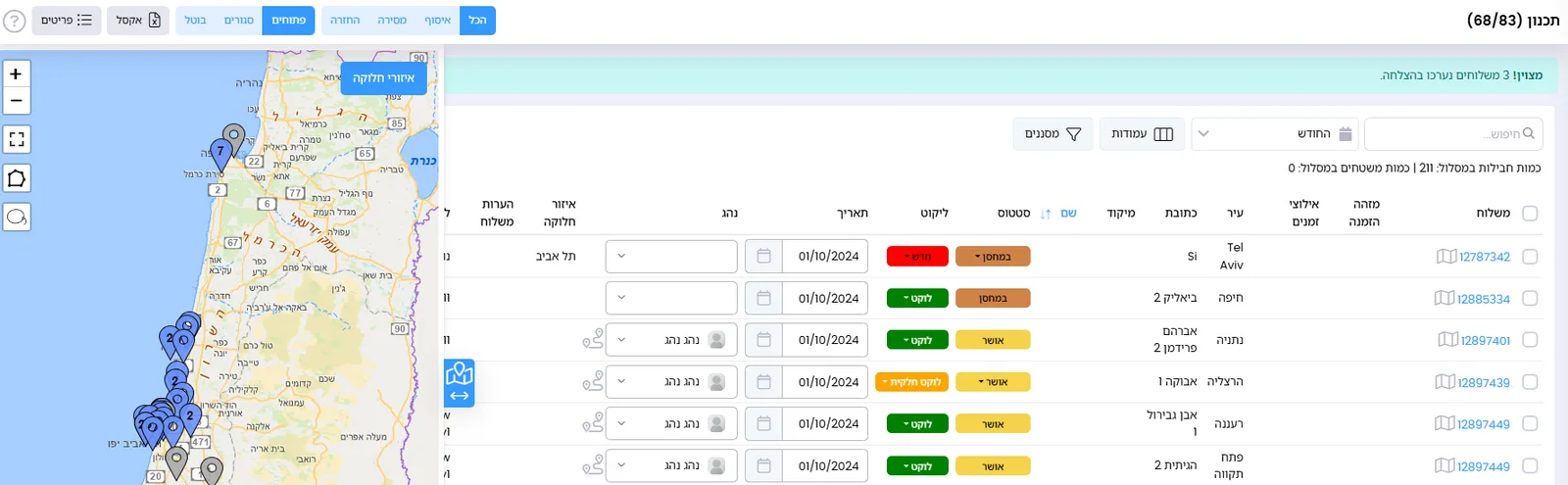Viewport: 1568px width, 485px height.
Task: Open the החודש date range dropdown
Action: [x=1275, y=134]
